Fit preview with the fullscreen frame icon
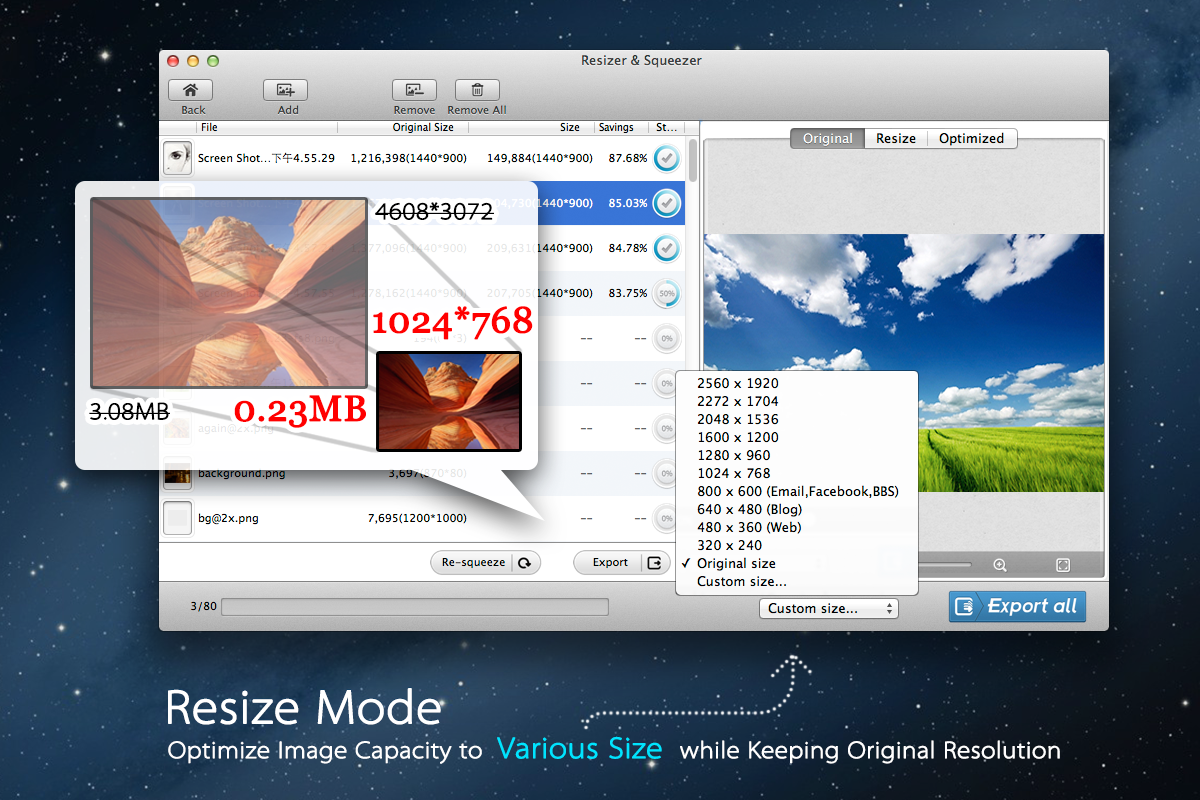The height and width of the screenshot is (800, 1200). (x=1063, y=565)
